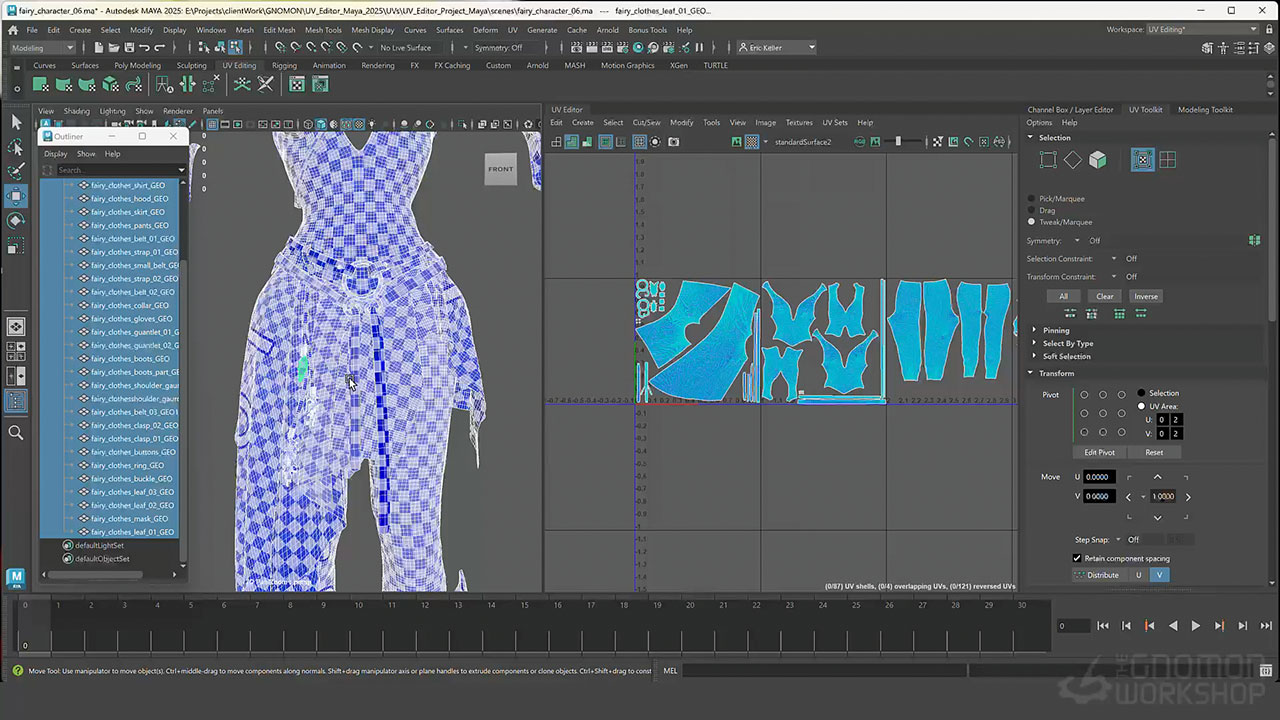Image resolution: width=1280 pixels, height=720 pixels.
Task: Open the Cut/Sew menu in UV Editor
Action: (x=646, y=123)
